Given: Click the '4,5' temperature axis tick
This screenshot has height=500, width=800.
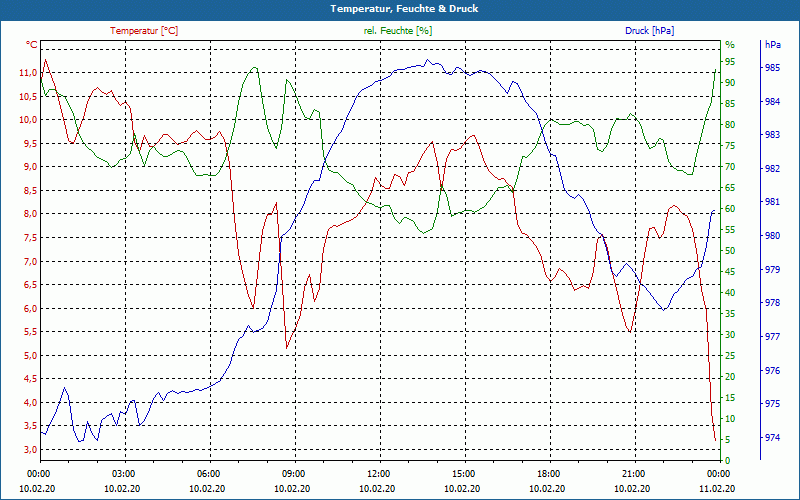Looking at the screenshot, I should point(30,379).
